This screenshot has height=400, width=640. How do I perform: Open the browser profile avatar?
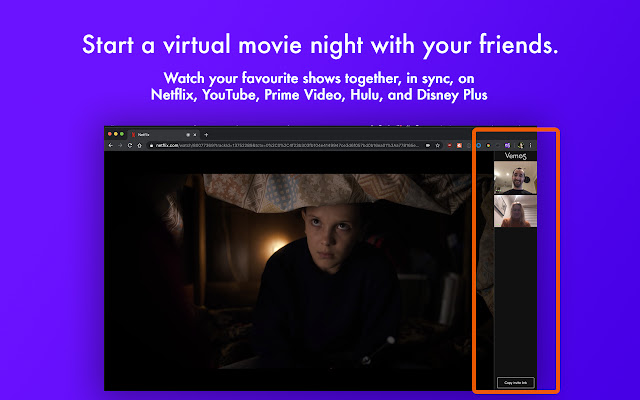520,145
